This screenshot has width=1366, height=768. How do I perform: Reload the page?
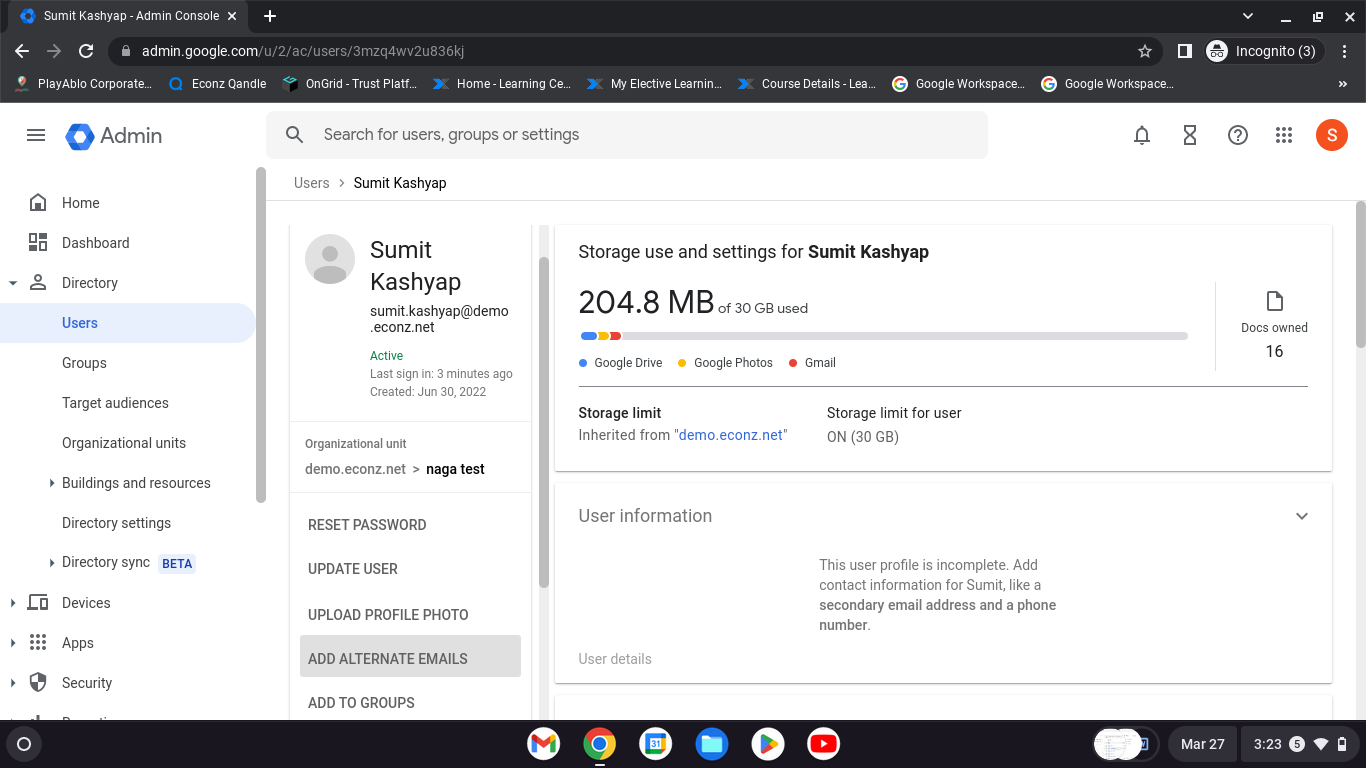(86, 51)
